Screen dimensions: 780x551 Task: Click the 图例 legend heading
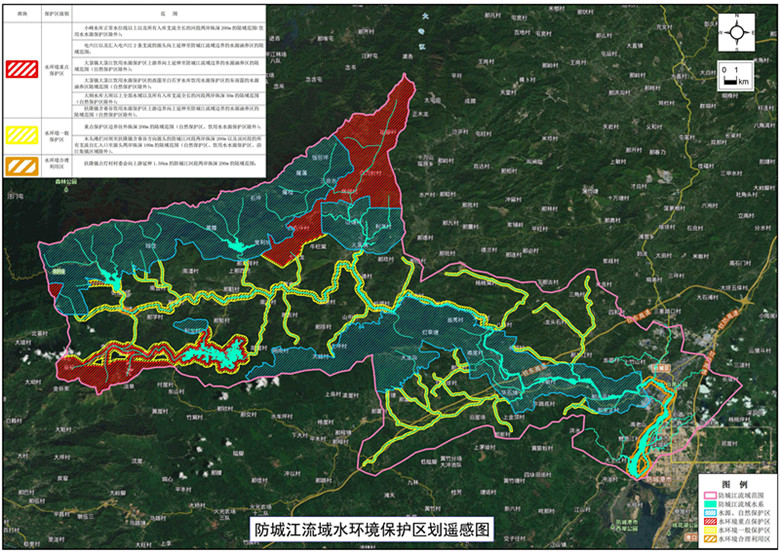735,484
